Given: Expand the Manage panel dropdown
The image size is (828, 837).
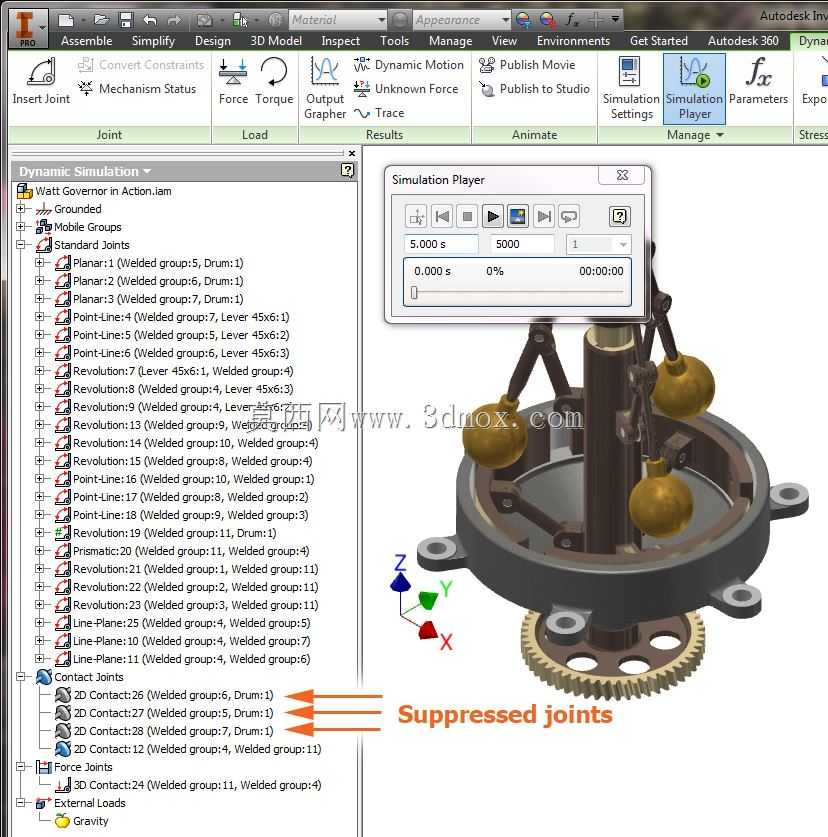Looking at the screenshot, I should click(x=720, y=135).
